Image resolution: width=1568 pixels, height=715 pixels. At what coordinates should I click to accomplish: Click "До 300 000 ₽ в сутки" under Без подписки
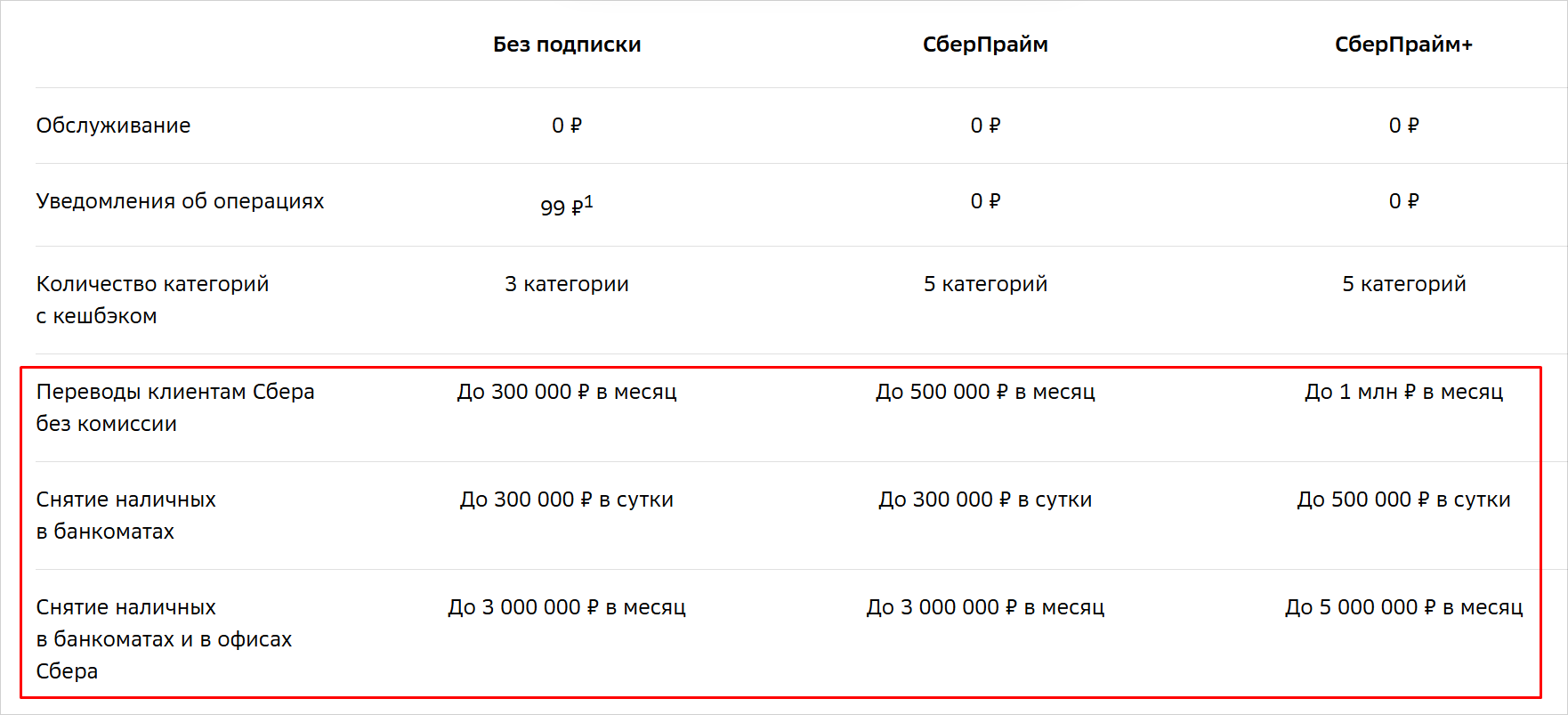pyautogui.click(x=567, y=500)
